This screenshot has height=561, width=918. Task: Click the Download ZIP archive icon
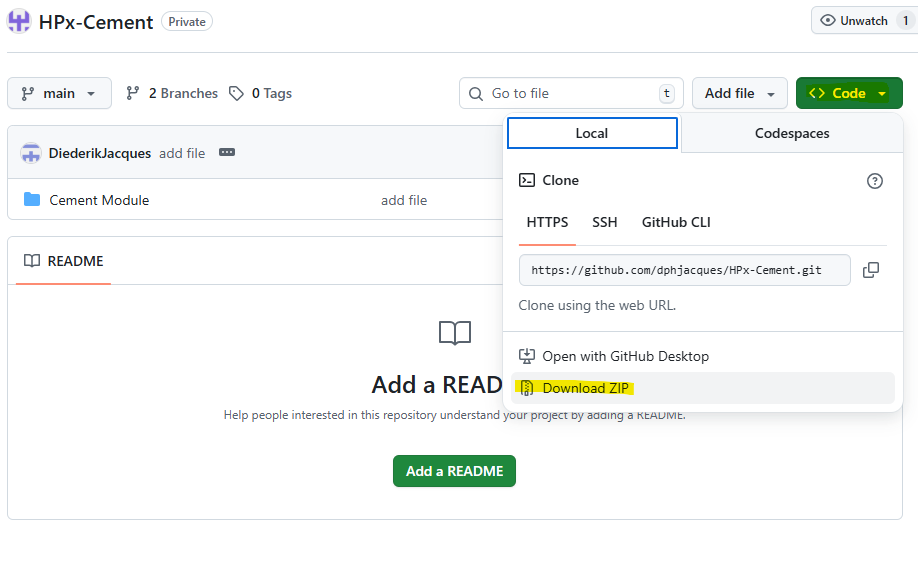[x=527, y=388]
